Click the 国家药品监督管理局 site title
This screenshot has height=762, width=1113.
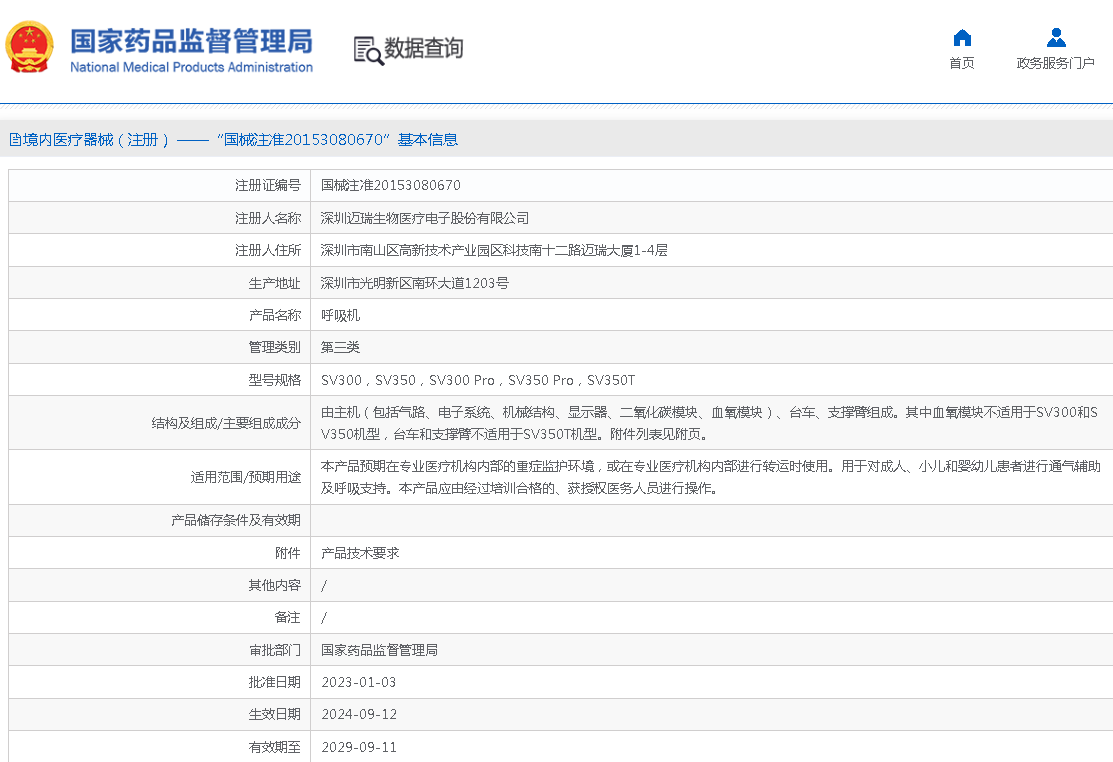coord(191,40)
